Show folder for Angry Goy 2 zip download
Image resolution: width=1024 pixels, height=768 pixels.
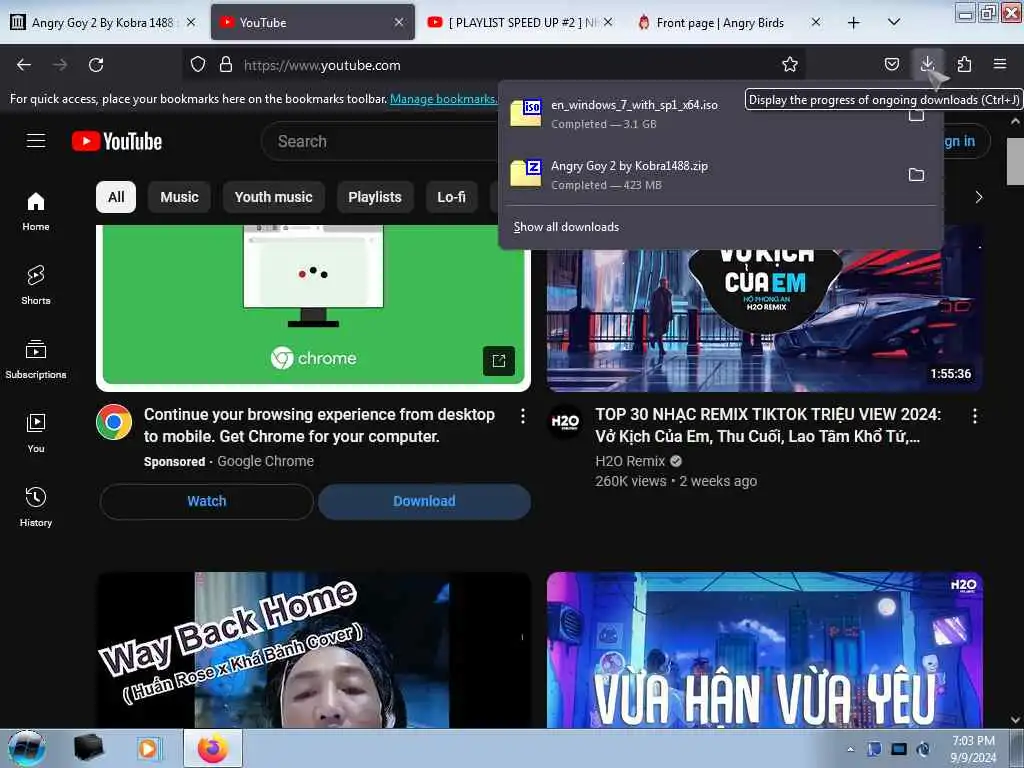916,175
